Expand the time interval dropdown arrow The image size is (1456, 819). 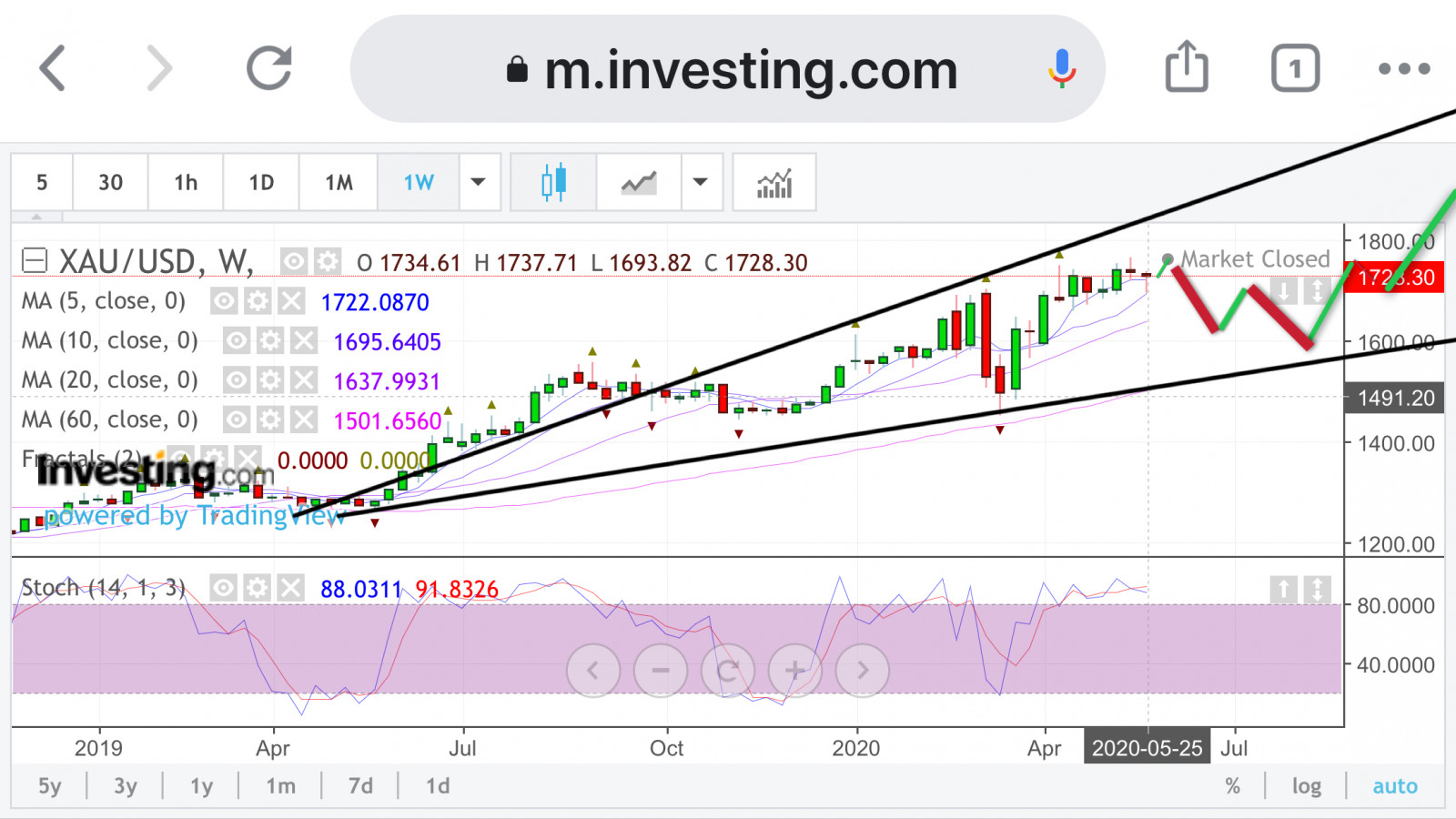click(479, 183)
